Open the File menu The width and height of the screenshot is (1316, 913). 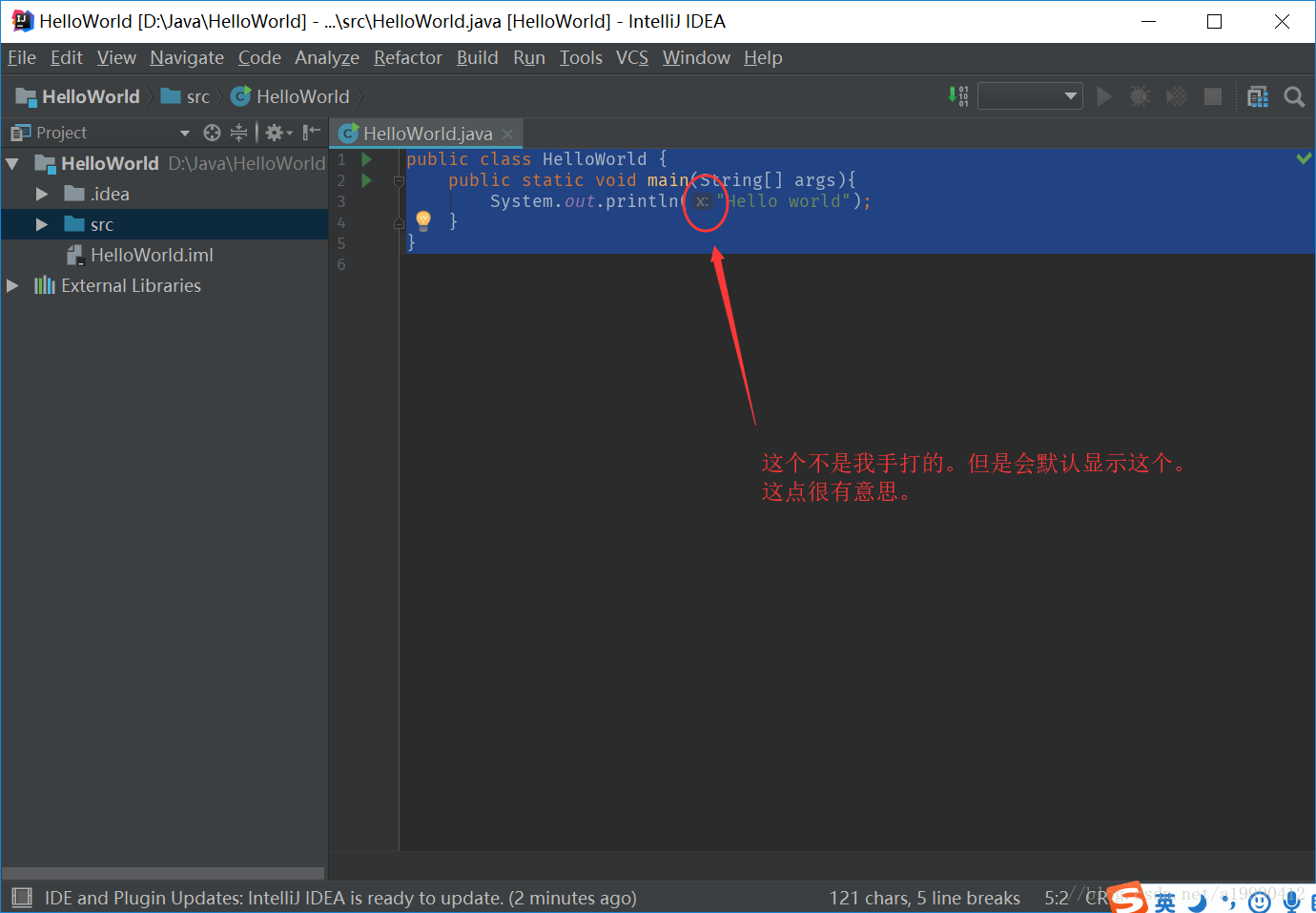click(x=22, y=57)
